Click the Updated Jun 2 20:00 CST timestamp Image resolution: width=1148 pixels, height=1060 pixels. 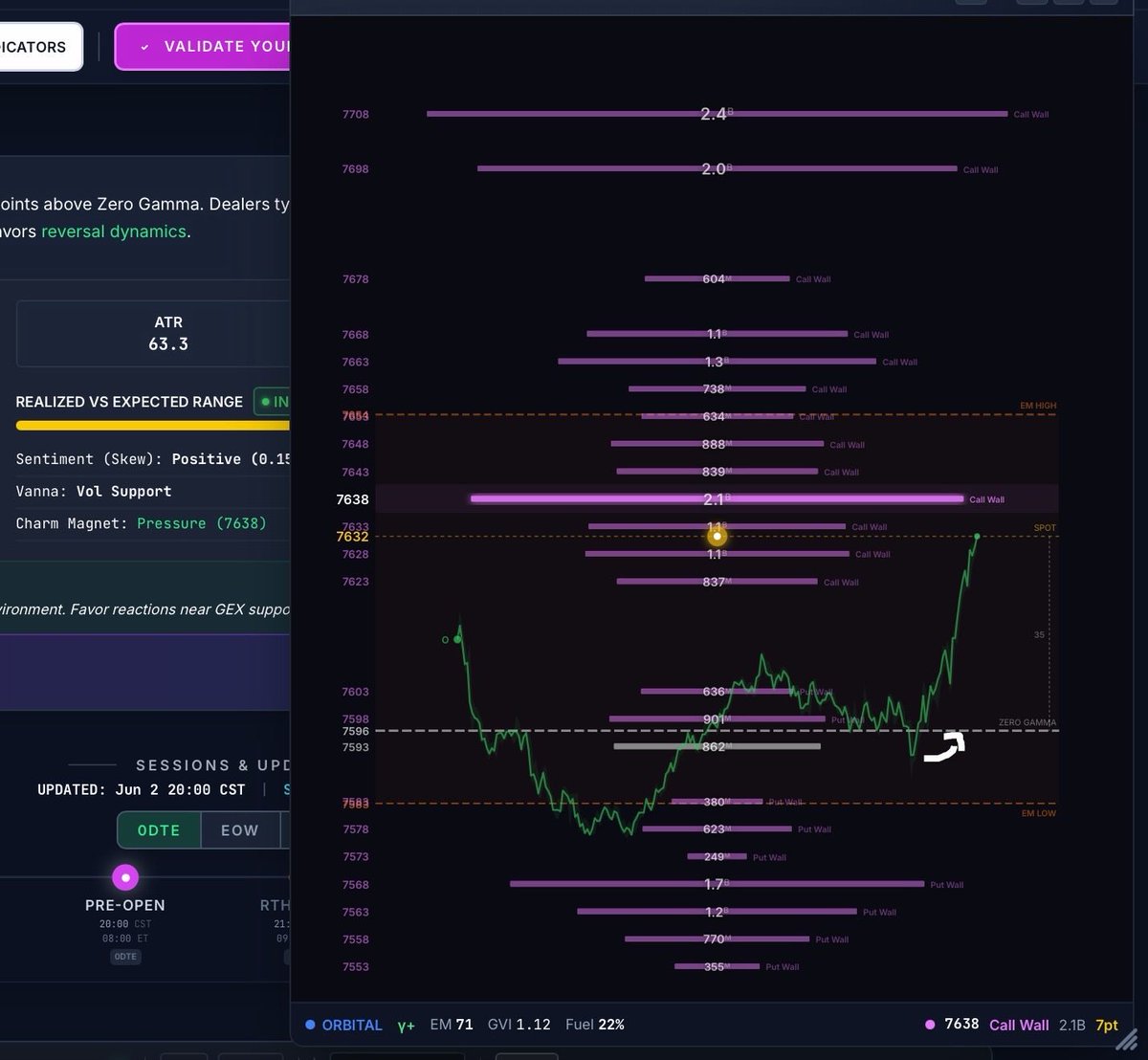point(141,789)
